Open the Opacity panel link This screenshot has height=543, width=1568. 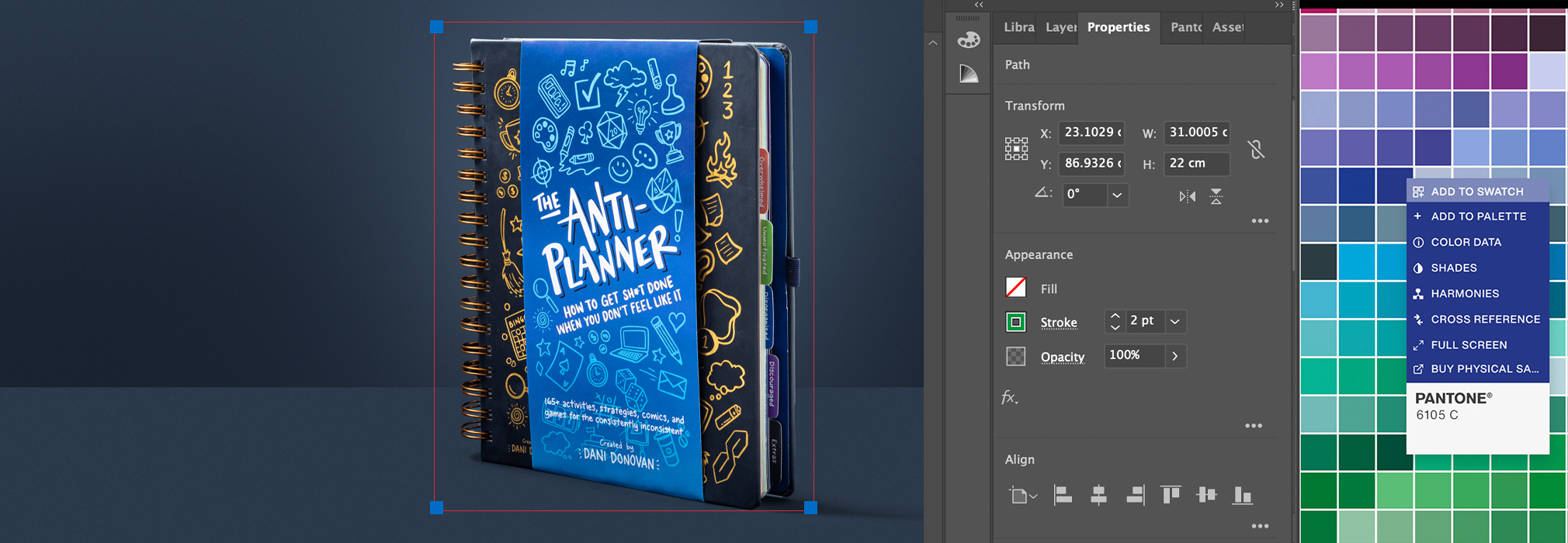click(1063, 358)
